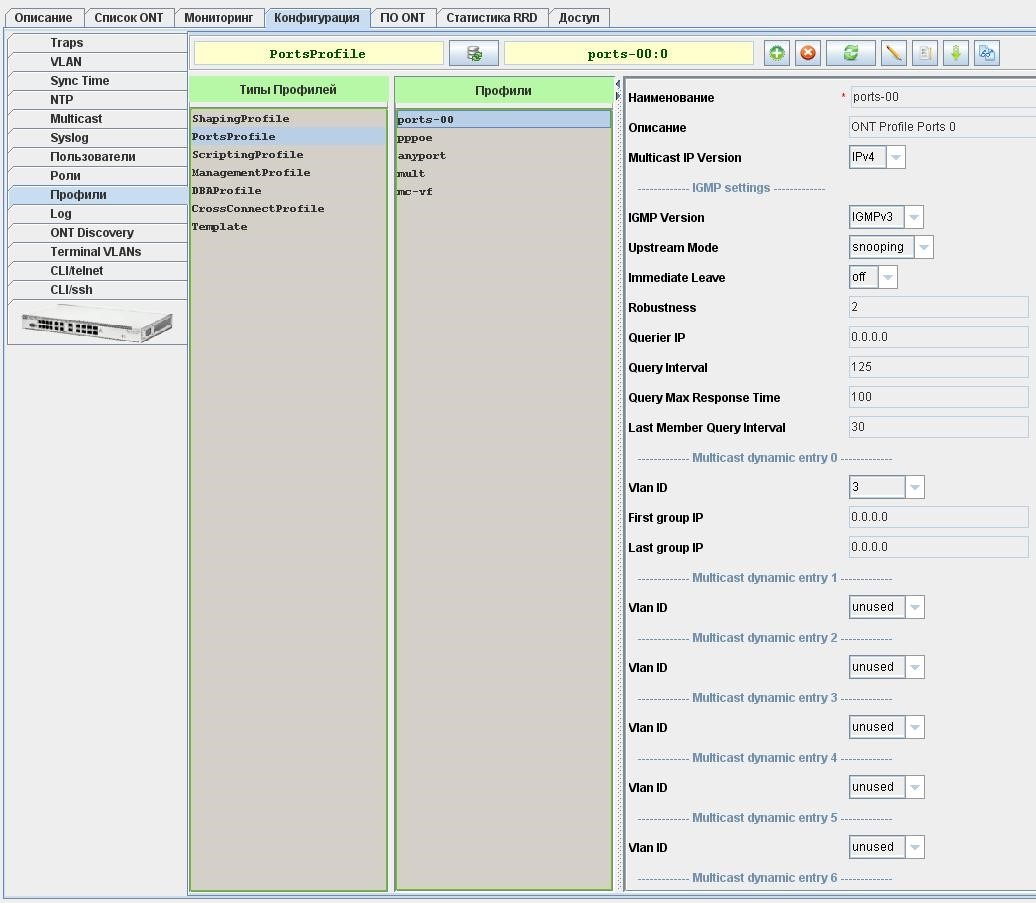Go to the Multicast sidebar item
Screen dimensions: 1036x903
pyautogui.click(x=76, y=119)
